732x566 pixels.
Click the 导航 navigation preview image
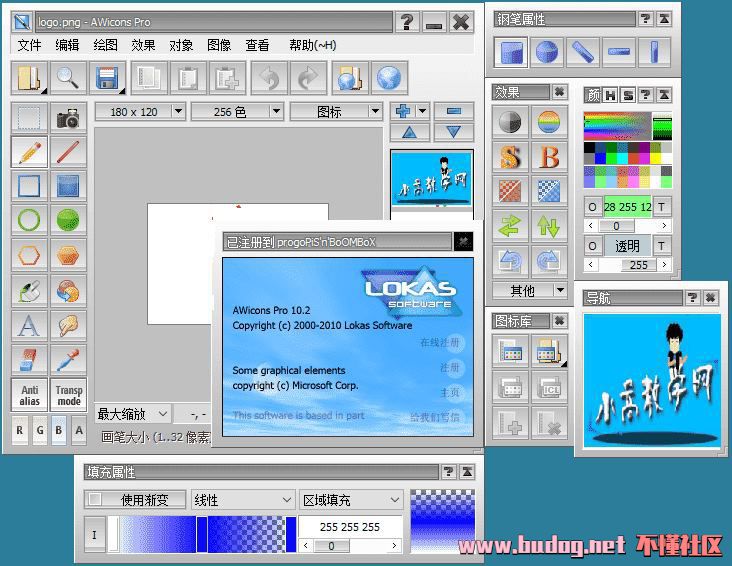click(x=652, y=380)
